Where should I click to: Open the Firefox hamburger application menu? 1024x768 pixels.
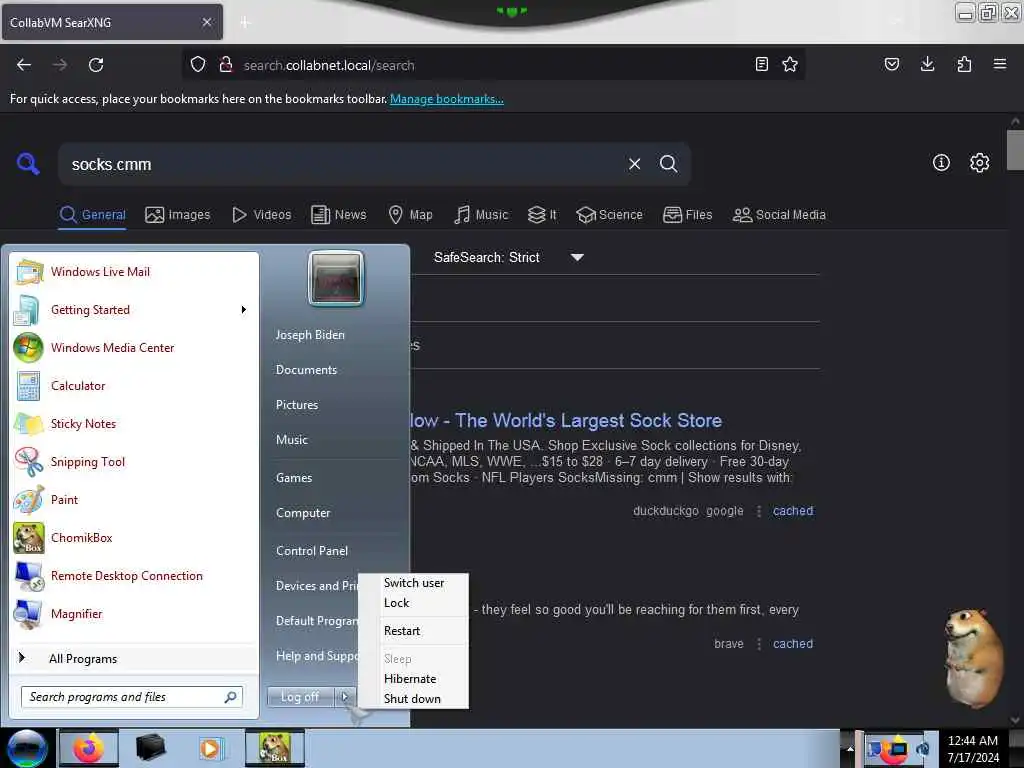coord(1000,64)
